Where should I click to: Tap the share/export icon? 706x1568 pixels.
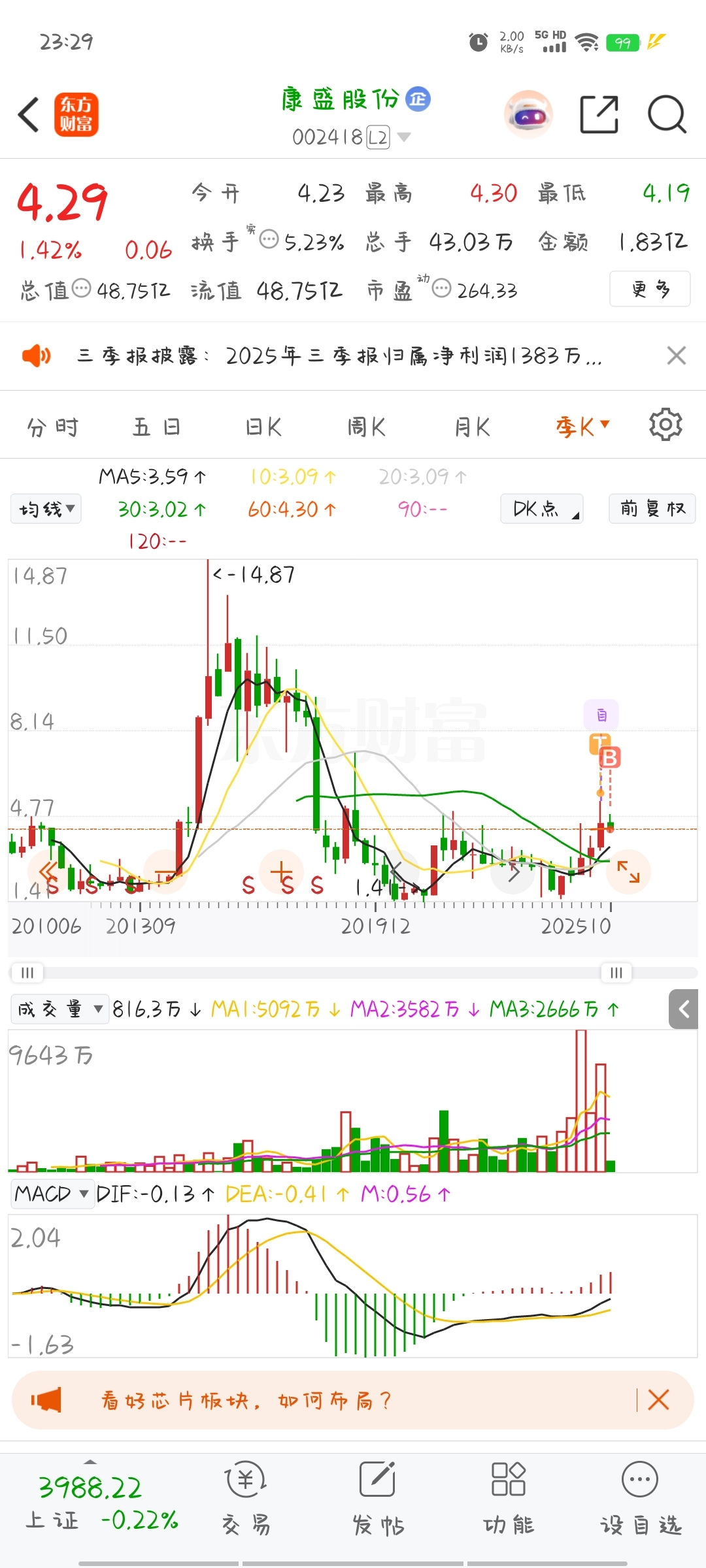[599, 114]
